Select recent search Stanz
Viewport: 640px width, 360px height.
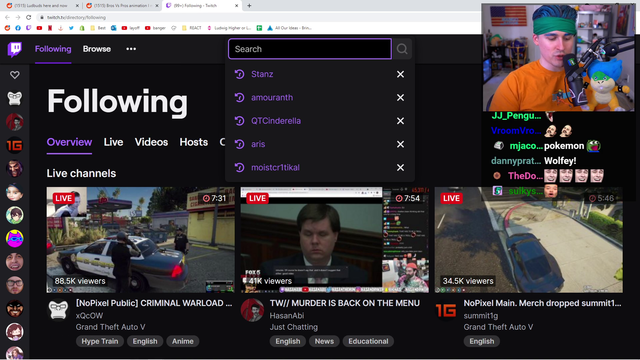pyautogui.click(x=262, y=74)
